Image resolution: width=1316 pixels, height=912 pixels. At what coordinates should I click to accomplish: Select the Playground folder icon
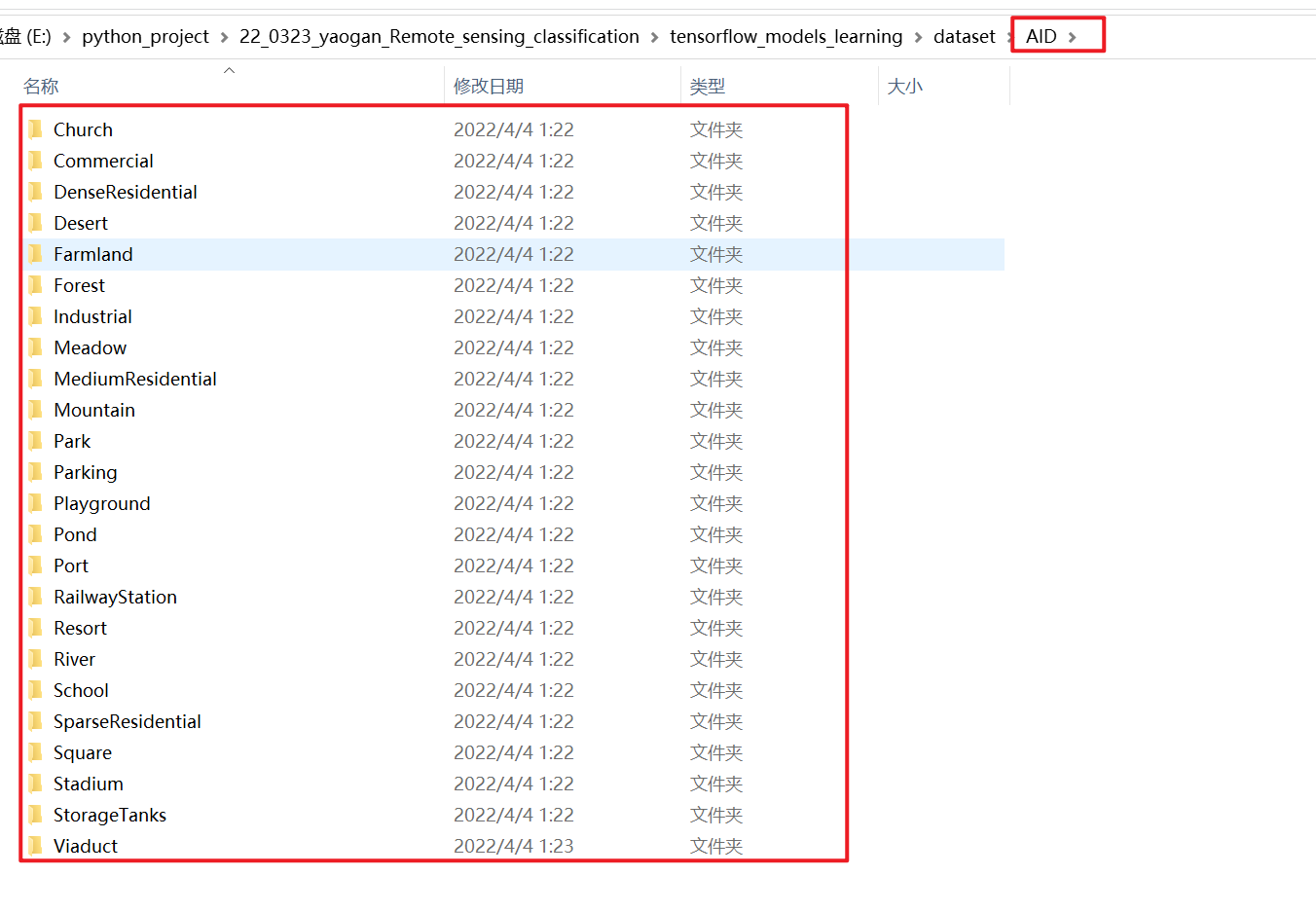[x=35, y=503]
